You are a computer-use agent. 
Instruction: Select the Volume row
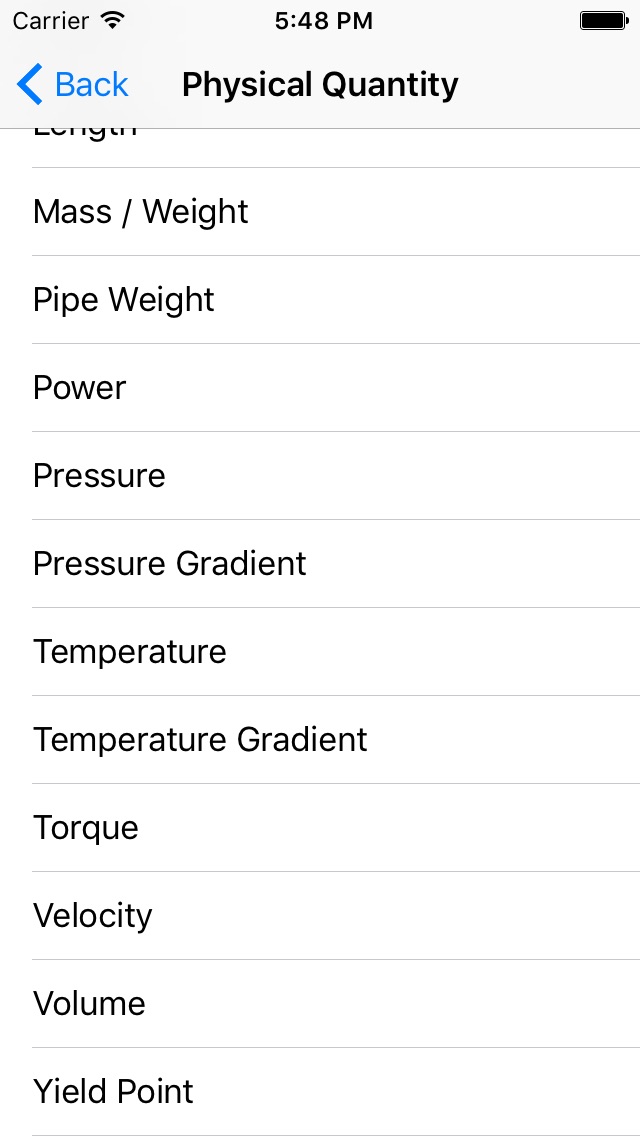coord(320,1003)
